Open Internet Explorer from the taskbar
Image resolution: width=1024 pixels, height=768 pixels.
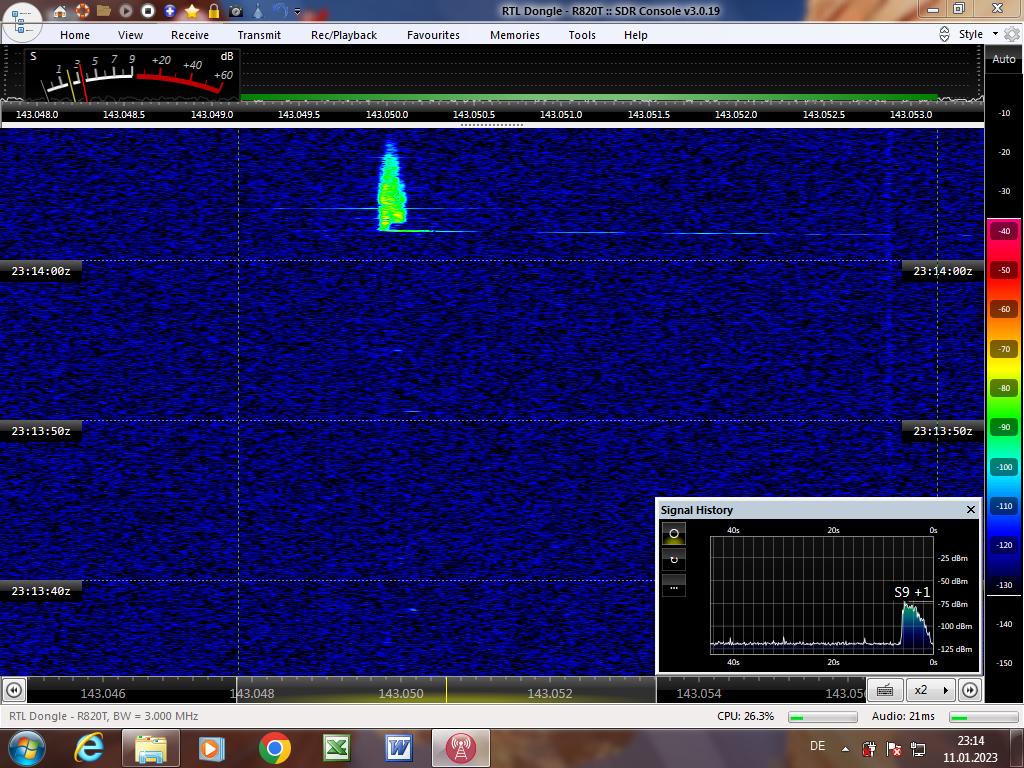89,748
